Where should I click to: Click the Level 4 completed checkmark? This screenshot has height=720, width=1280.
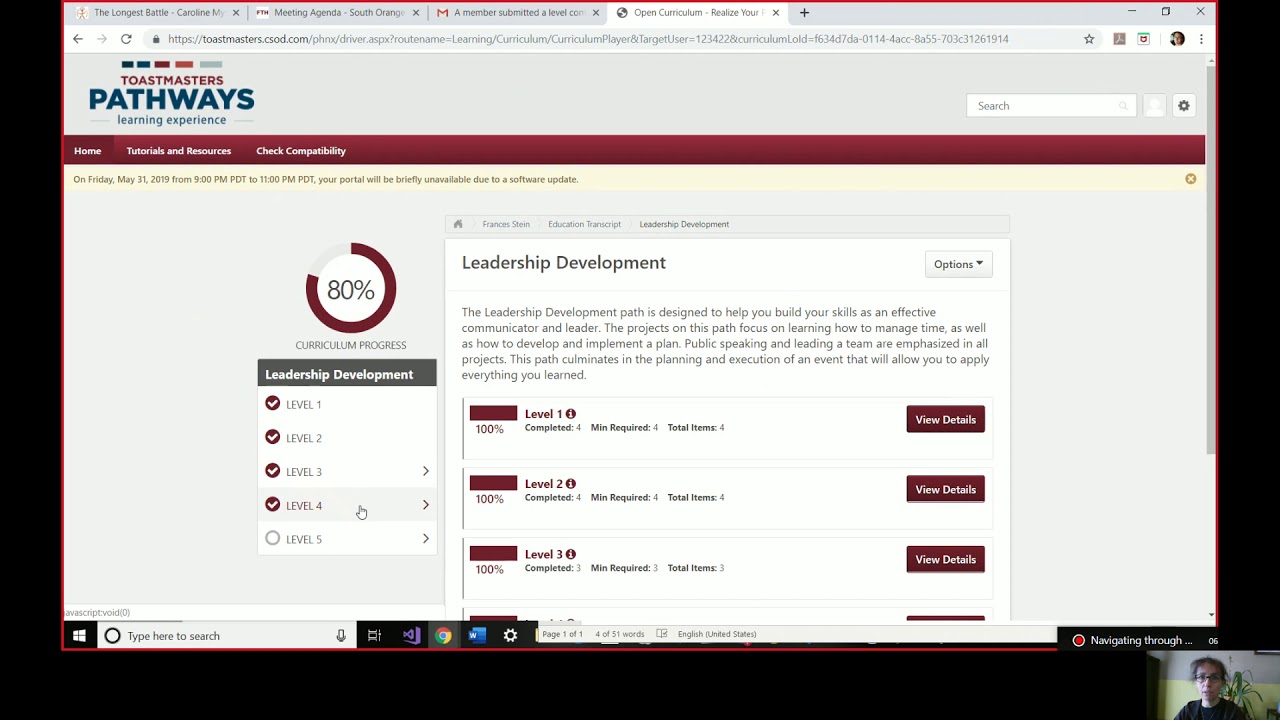(x=272, y=505)
